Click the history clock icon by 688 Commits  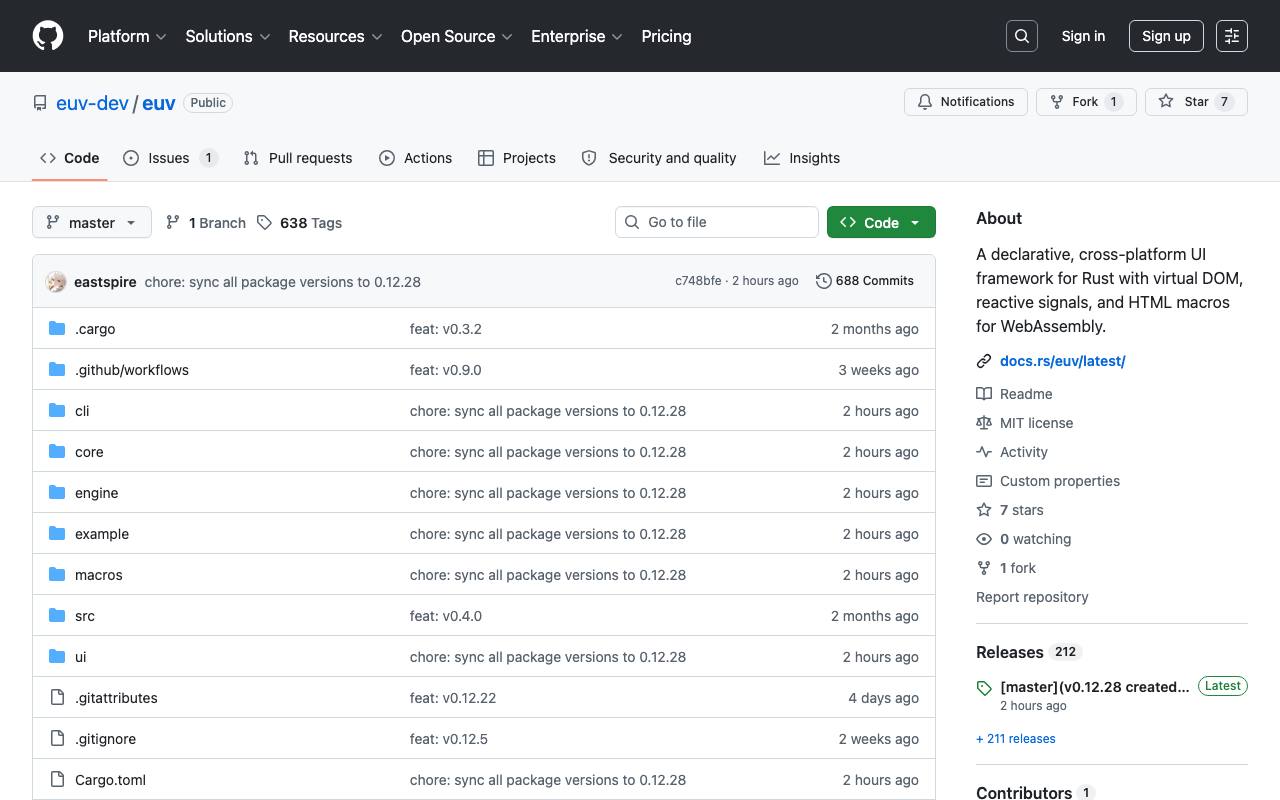[824, 281]
